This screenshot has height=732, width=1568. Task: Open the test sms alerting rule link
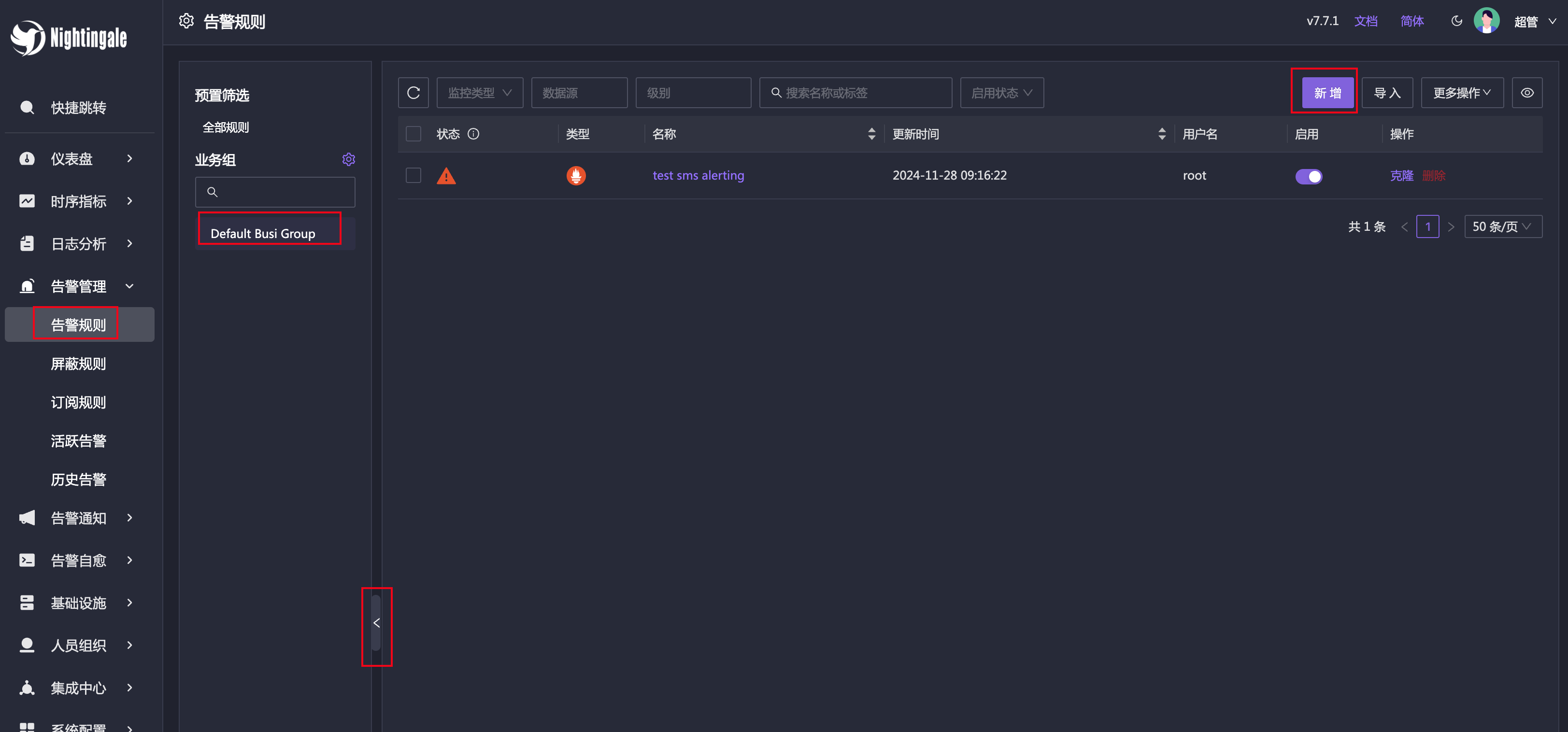tap(698, 176)
